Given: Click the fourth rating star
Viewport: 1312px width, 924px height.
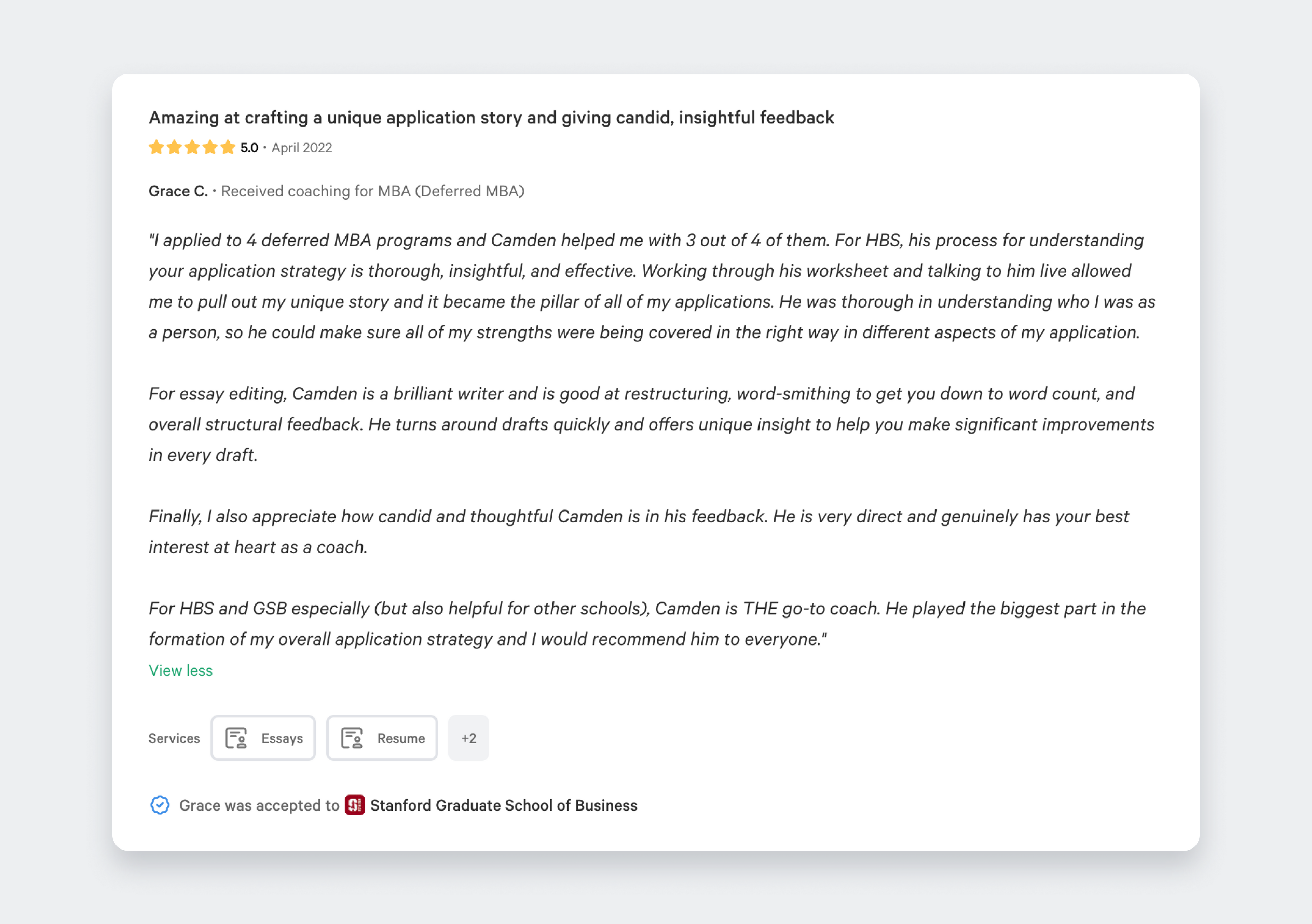Looking at the screenshot, I should coord(210,147).
